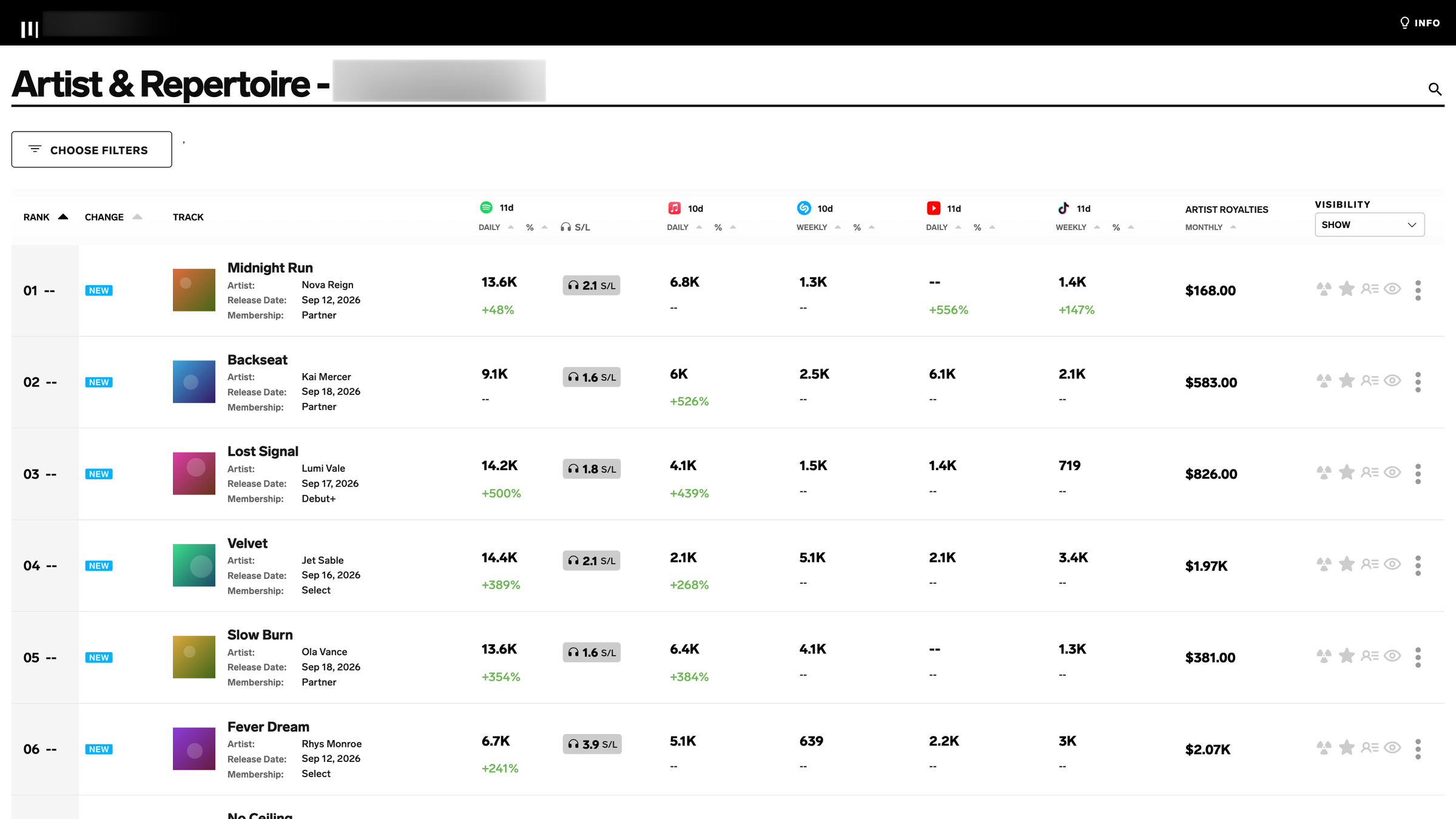The height and width of the screenshot is (819, 1456).
Task: Star the Backseat track
Action: (1347, 380)
